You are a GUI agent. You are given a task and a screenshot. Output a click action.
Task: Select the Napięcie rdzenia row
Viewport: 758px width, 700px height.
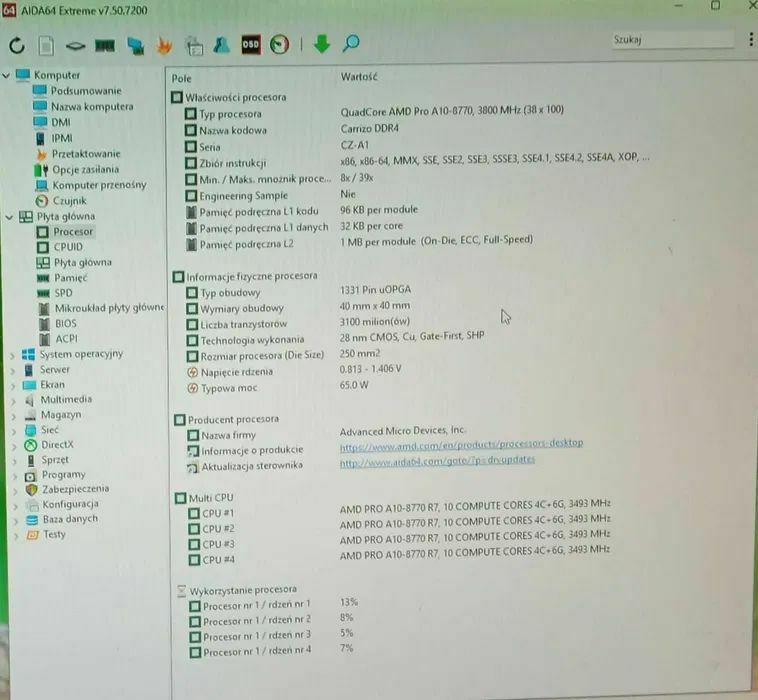coord(294,371)
